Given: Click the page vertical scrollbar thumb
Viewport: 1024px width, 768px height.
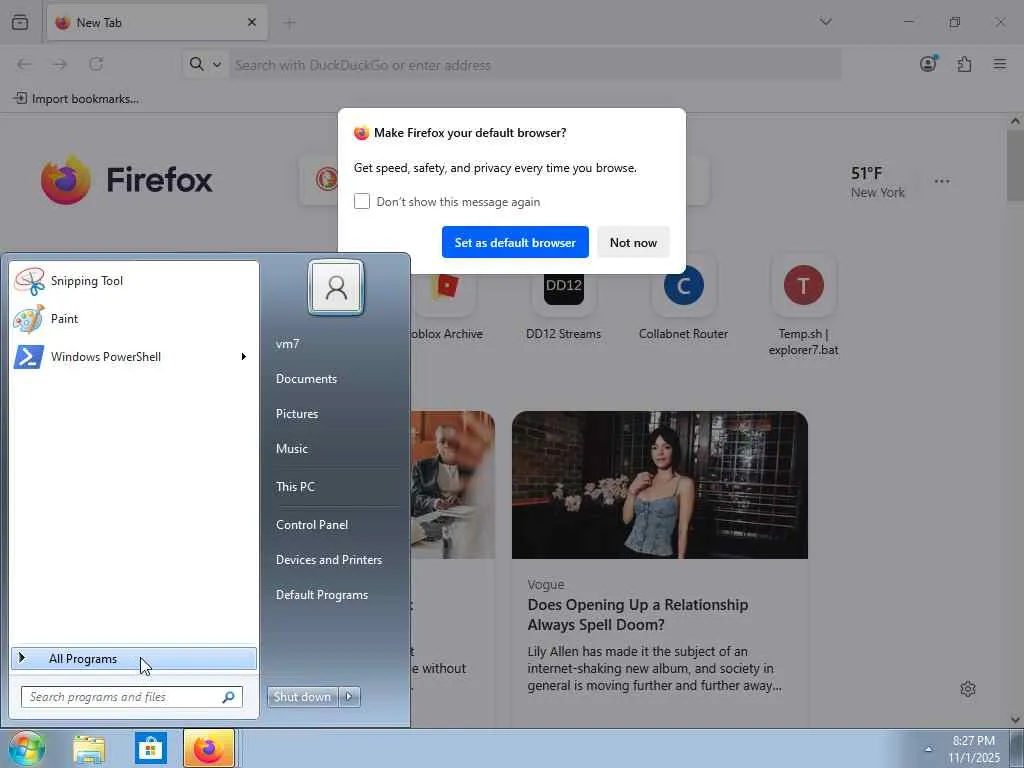Looking at the screenshot, I should pyautogui.click(x=1016, y=166).
